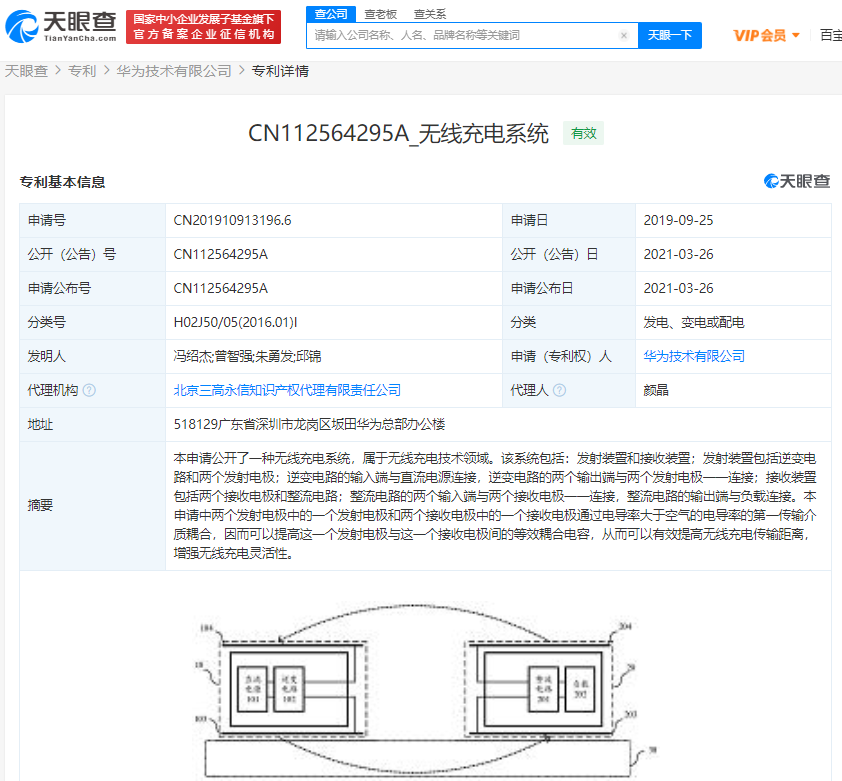Go to 专利 breadcrumb link
This screenshot has width=842, height=781.
pos(82,71)
